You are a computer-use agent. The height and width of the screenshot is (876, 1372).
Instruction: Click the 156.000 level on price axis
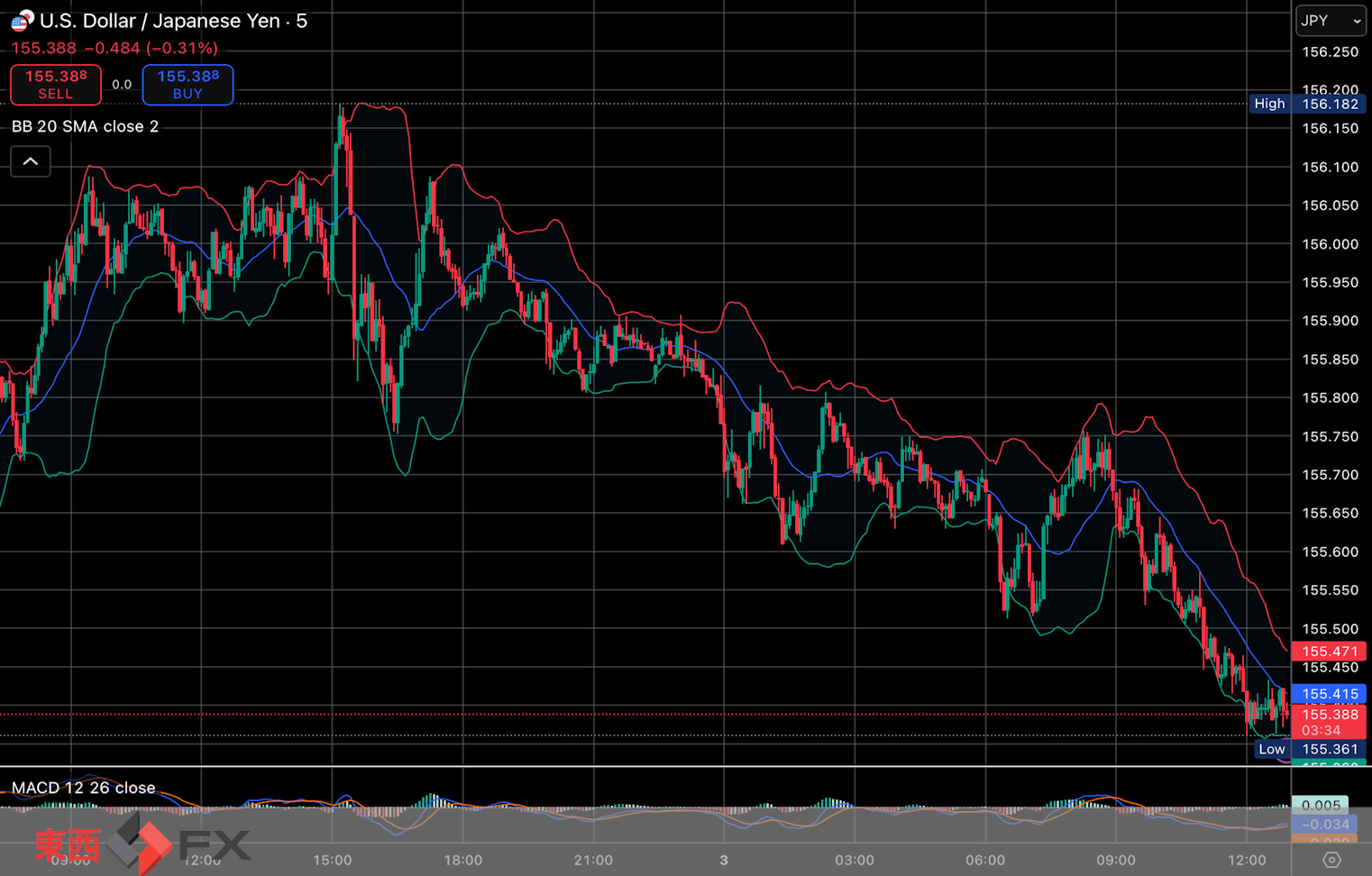(x=1330, y=244)
